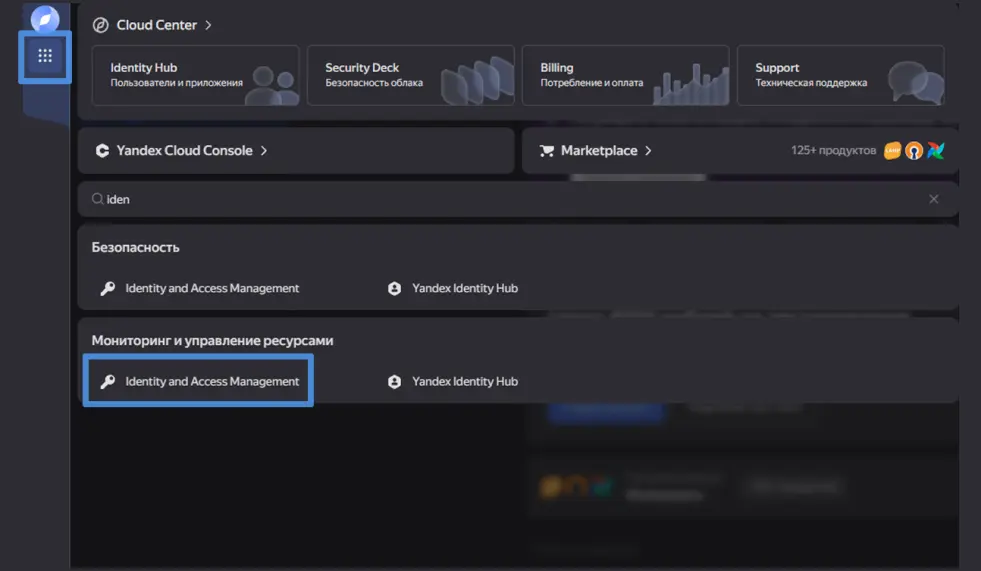This screenshot has height=571, width=981.
Task: Click the chevron beside Yandex Cloud Console
Action: tap(264, 151)
